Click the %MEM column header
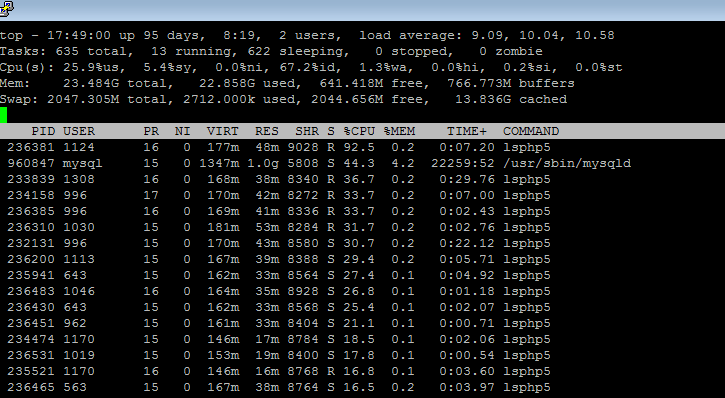This screenshot has height=398, width=725. (x=399, y=131)
